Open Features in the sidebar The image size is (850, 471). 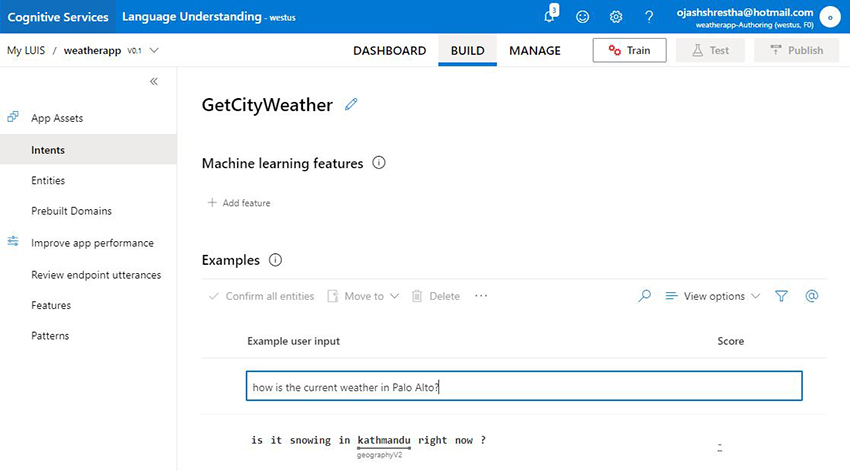click(51, 305)
